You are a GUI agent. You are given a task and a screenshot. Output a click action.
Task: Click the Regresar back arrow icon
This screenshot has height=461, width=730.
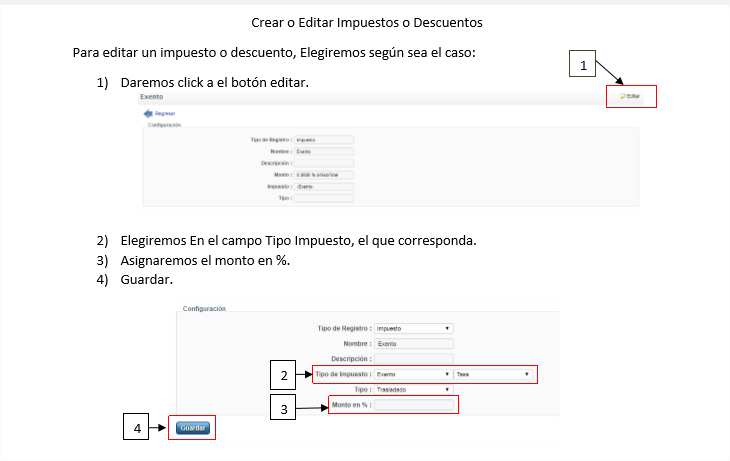(x=149, y=115)
